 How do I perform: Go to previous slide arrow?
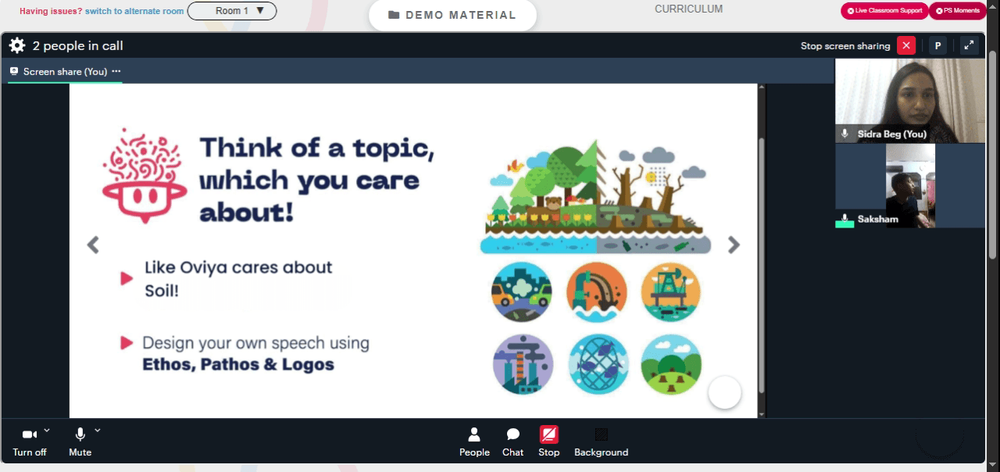click(x=93, y=245)
